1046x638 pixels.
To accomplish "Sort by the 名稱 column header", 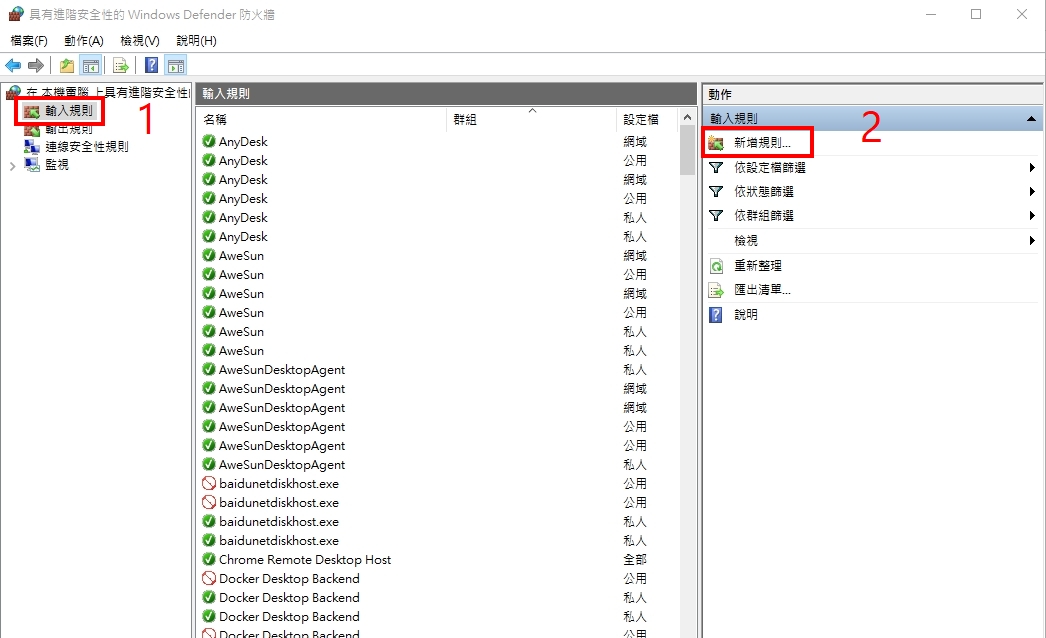I will tap(322, 119).
